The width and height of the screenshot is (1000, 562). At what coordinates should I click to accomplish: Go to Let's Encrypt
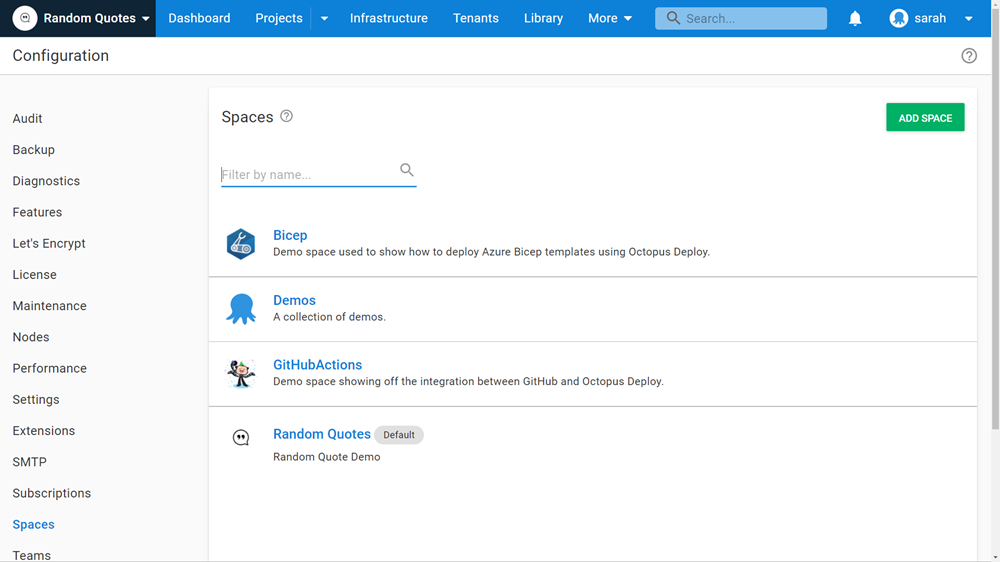click(x=48, y=244)
